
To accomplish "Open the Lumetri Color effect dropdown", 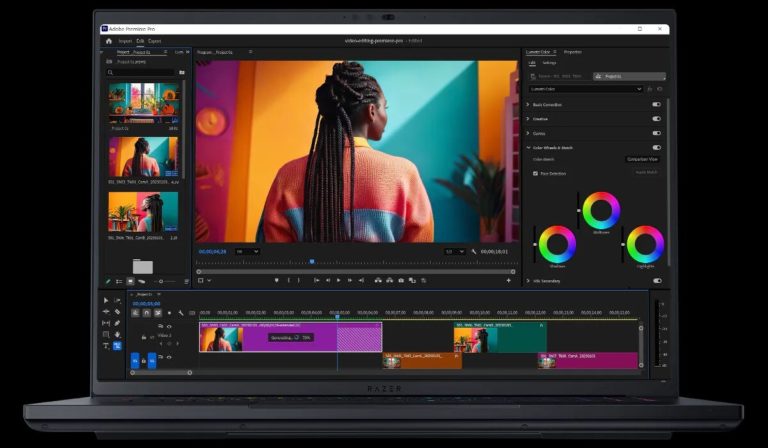I will click(586, 89).
